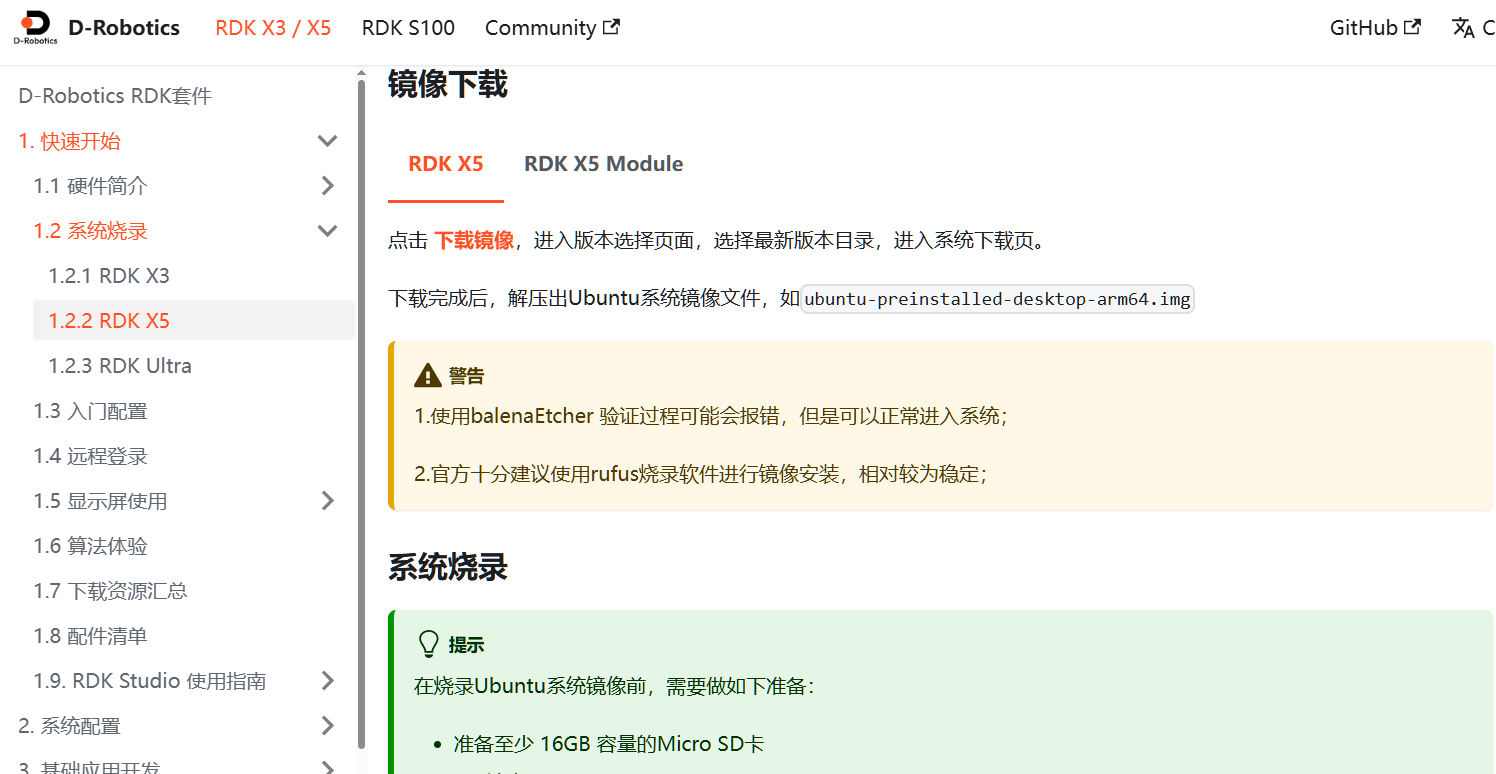Expand the 1.1 硬件简介 chevron

(327, 186)
